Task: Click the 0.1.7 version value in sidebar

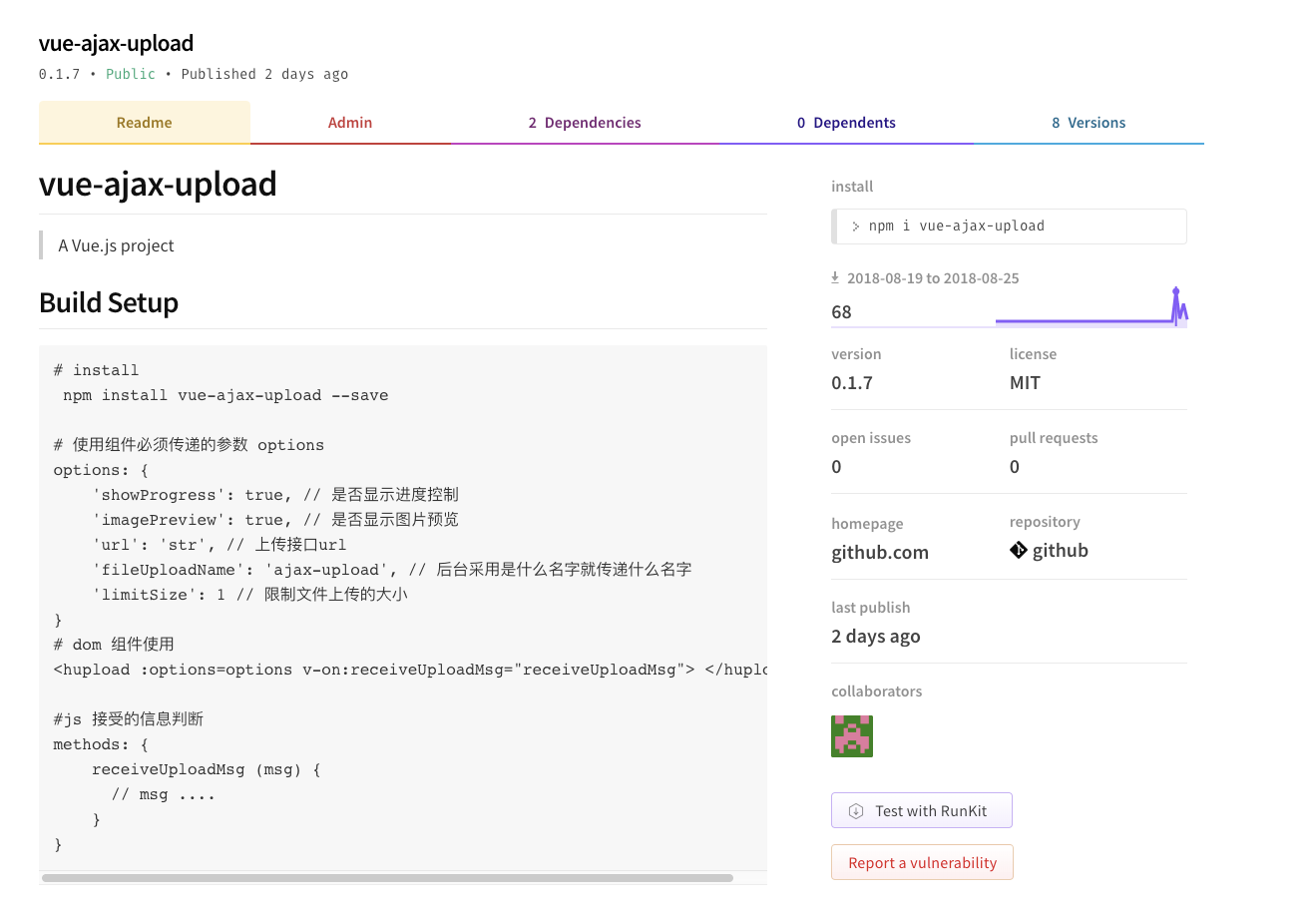Action: 852,382
